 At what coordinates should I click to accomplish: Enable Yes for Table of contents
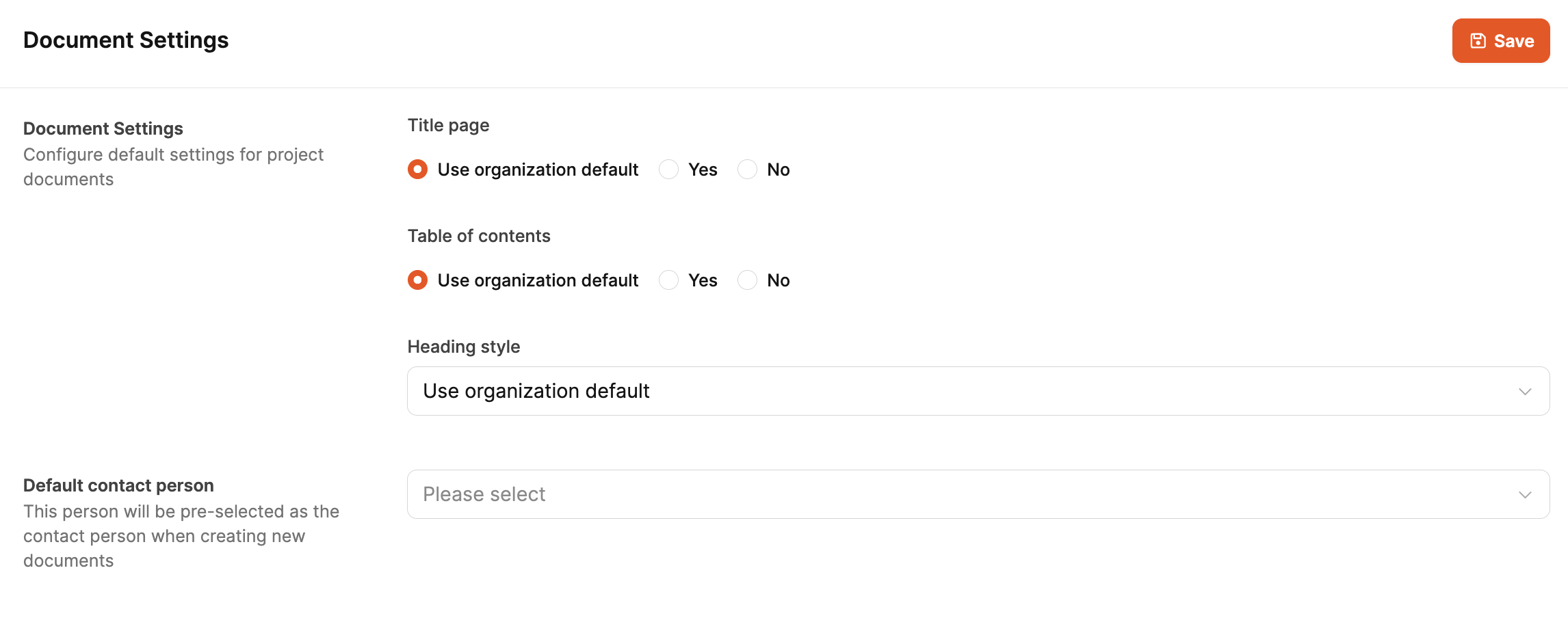(x=669, y=280)
